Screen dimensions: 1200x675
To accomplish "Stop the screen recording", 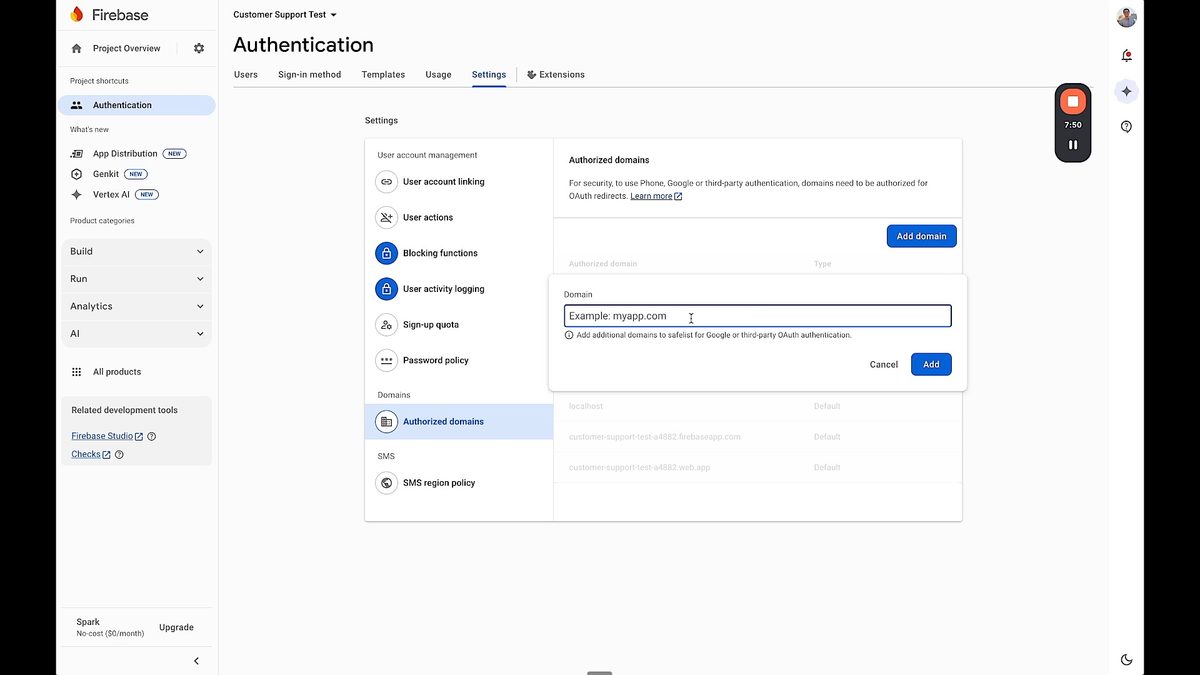I will coord(1073,101).
